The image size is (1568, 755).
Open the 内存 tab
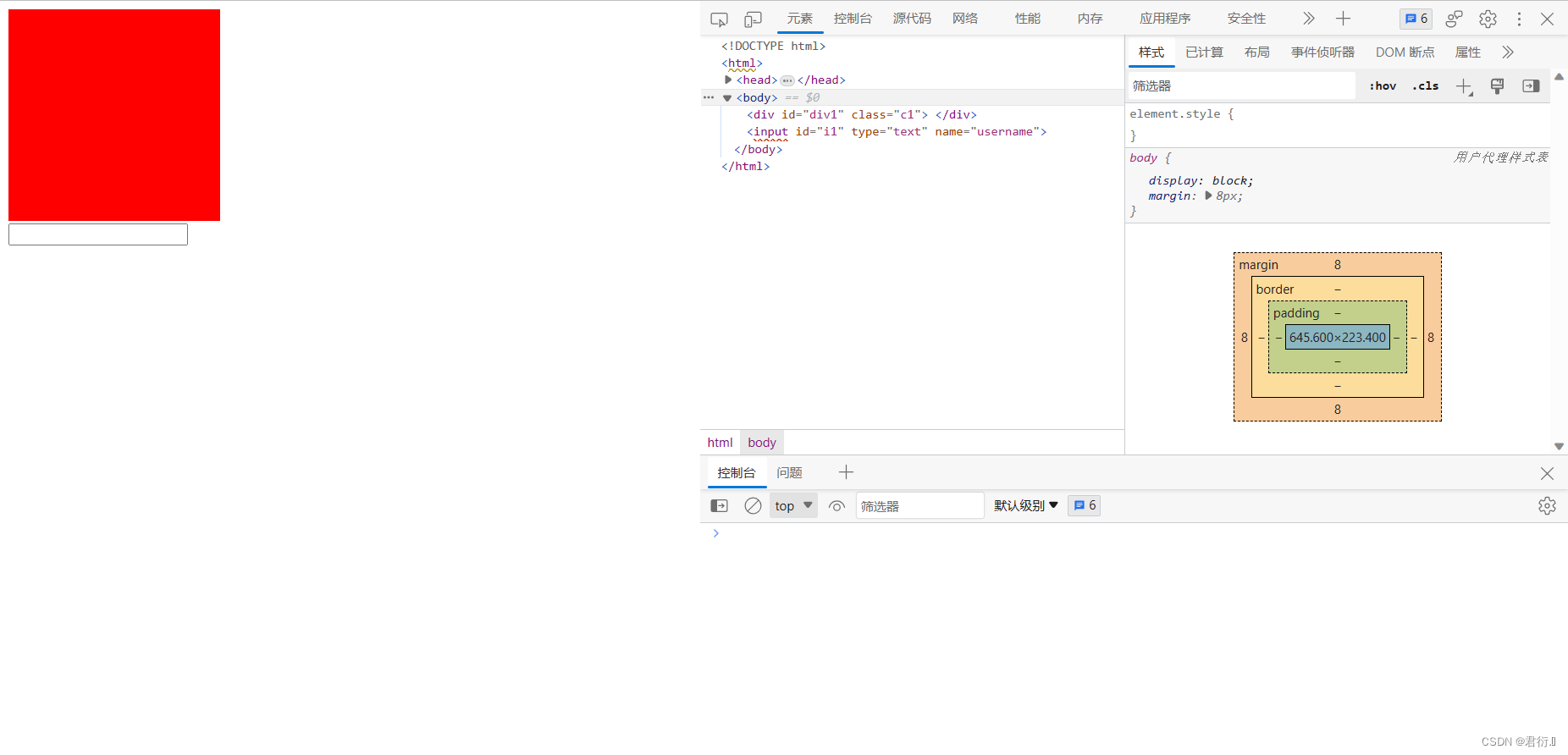pyautogui.click(x=1090, y=19)
